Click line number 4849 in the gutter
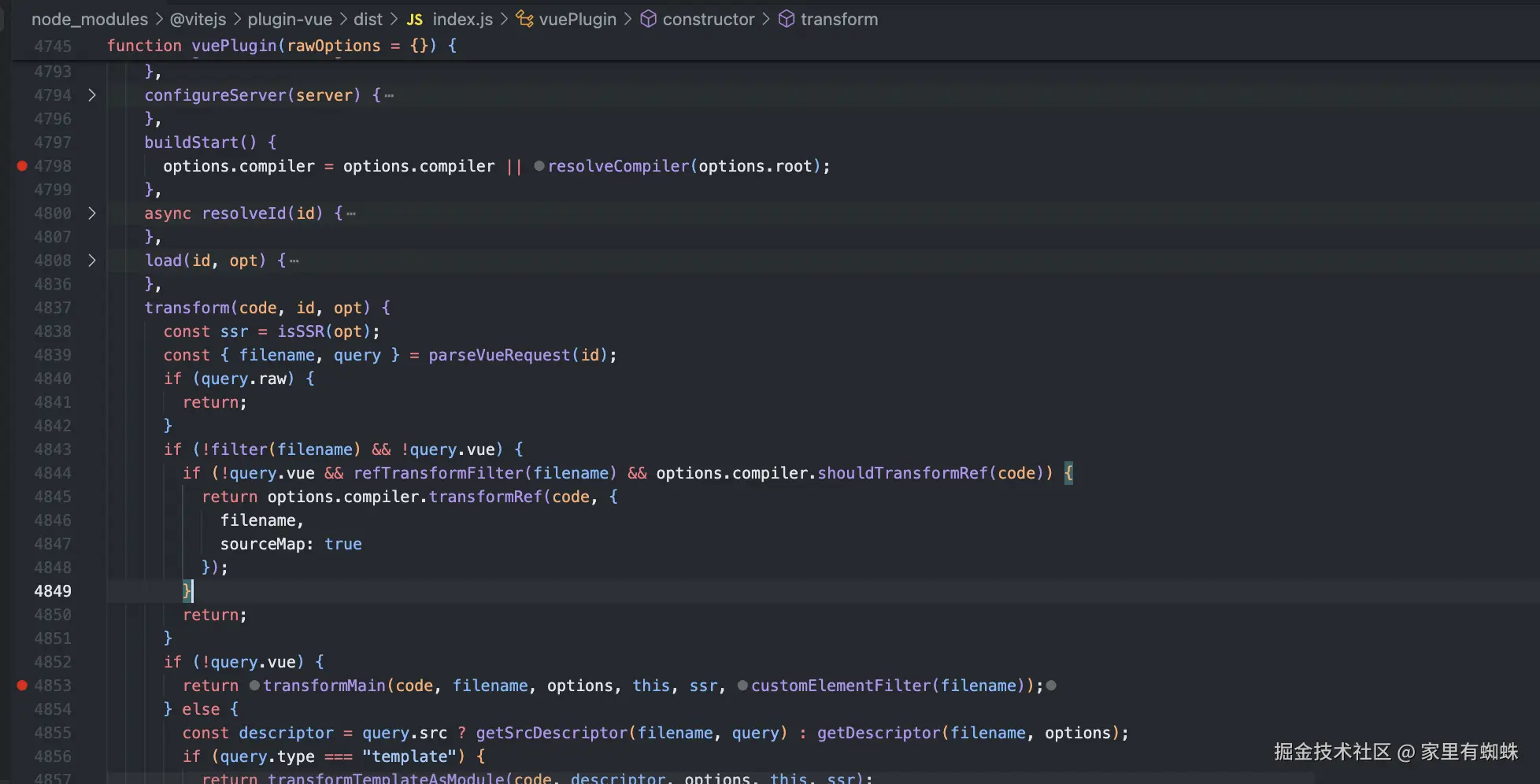 click(x=53, y=591)
